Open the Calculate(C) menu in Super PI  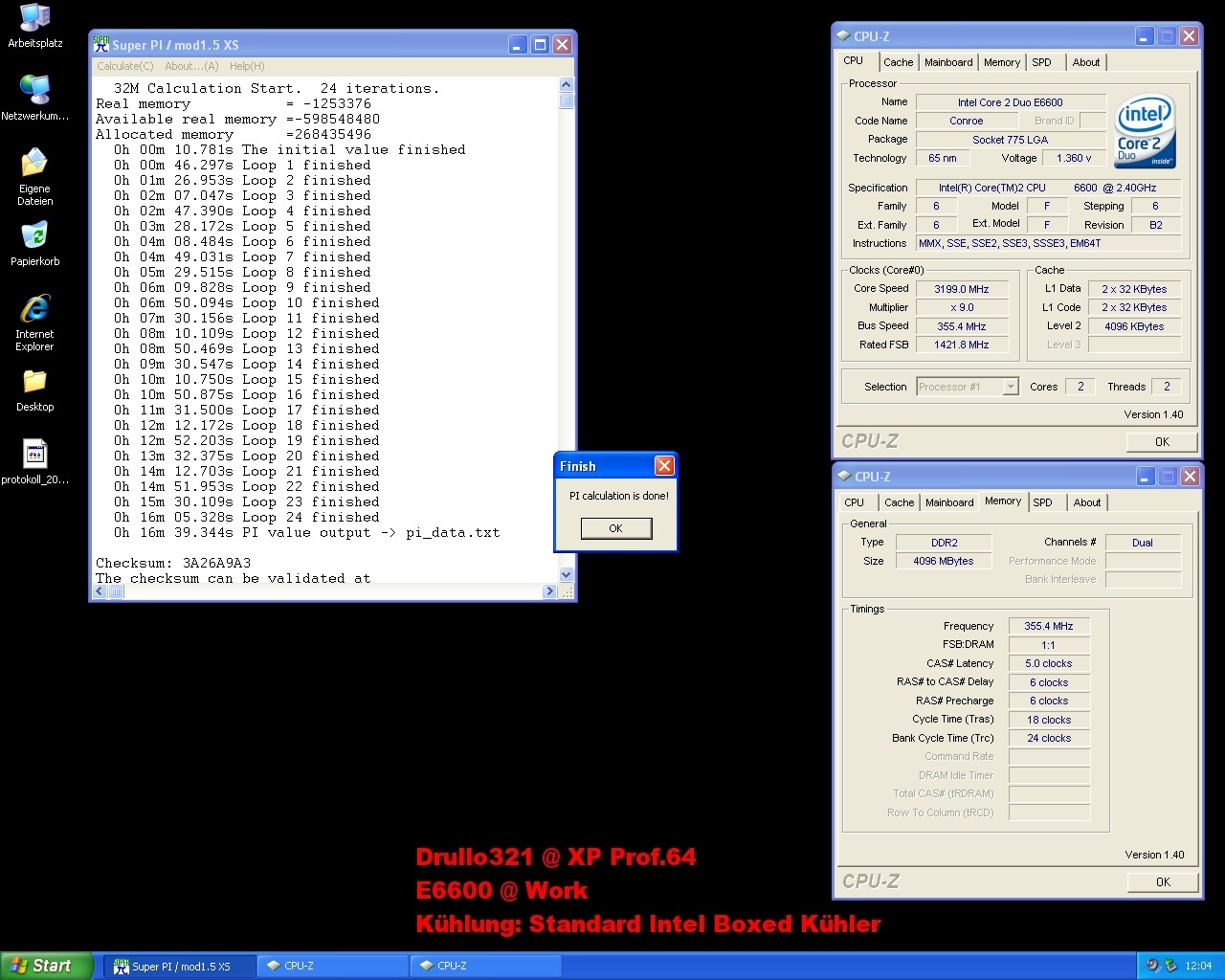pyautogui.click(x=125, y=66)
